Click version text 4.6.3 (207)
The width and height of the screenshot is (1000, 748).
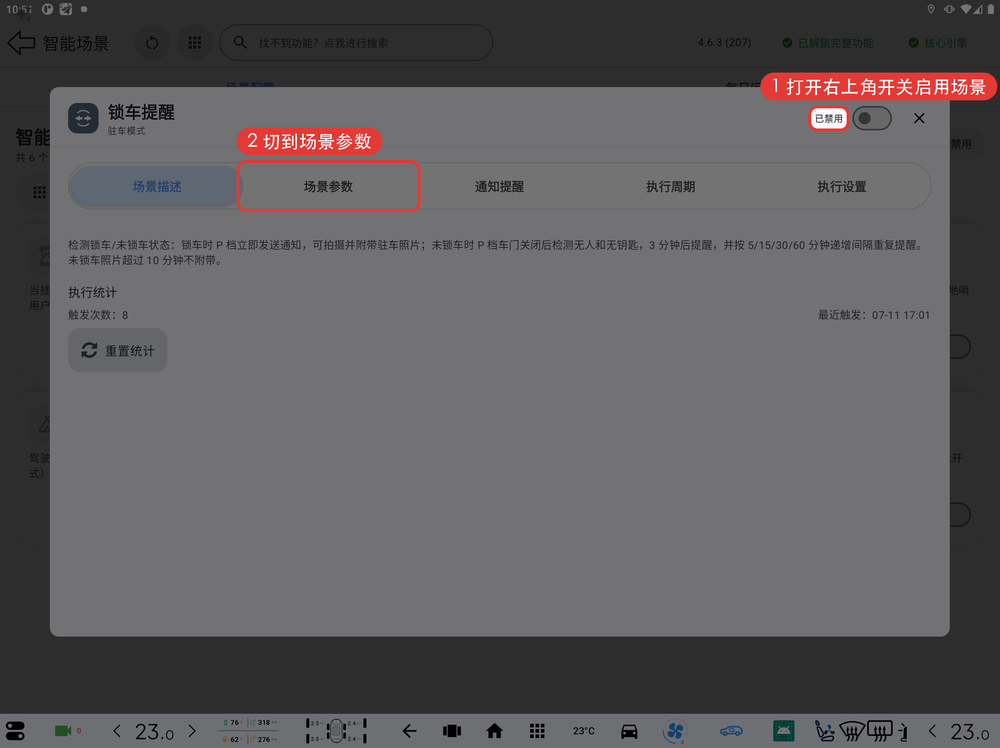(x=724, y=43)
